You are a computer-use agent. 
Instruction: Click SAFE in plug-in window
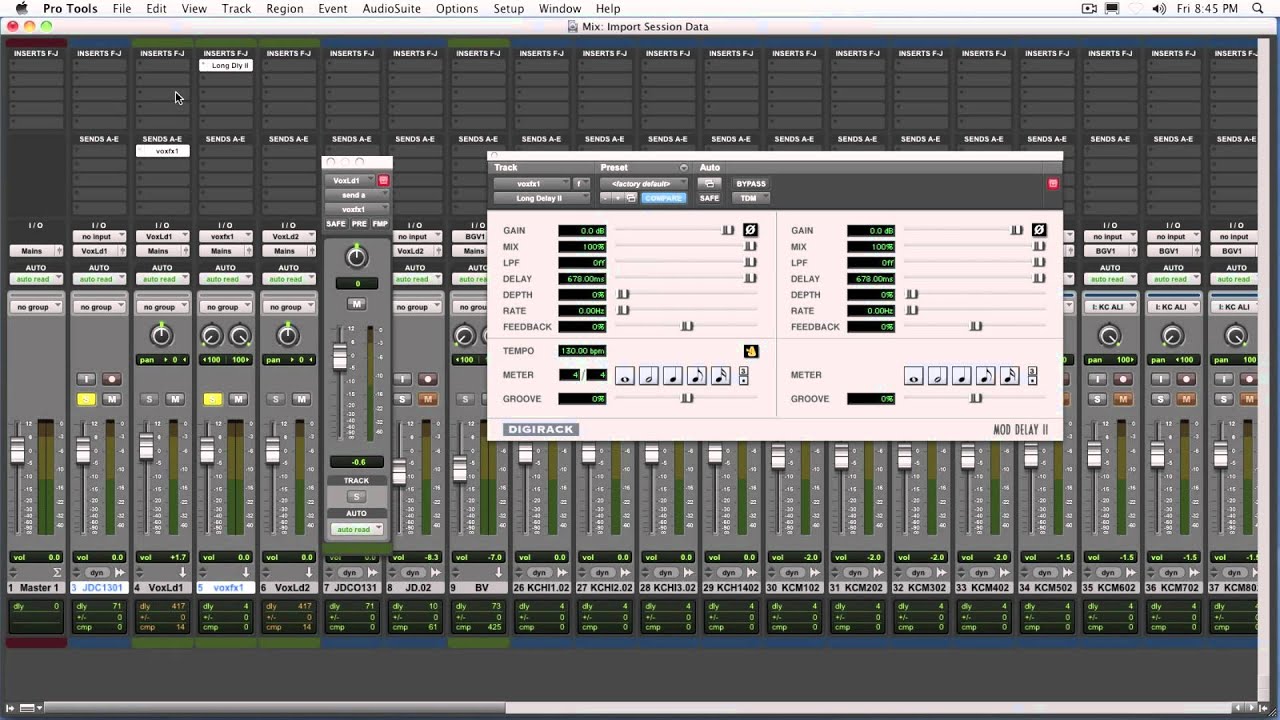point(709,198)
